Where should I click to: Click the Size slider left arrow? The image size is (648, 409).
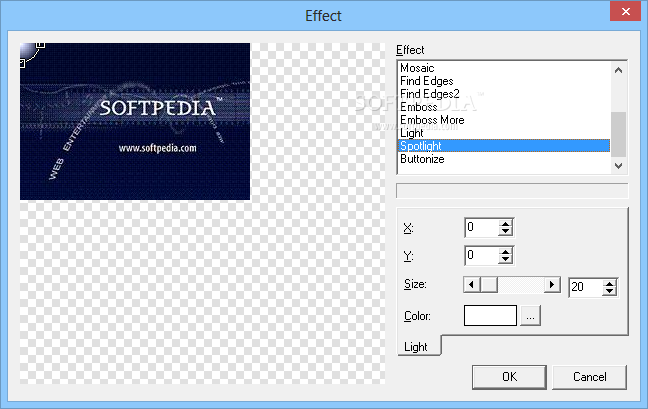coord(472,285)
